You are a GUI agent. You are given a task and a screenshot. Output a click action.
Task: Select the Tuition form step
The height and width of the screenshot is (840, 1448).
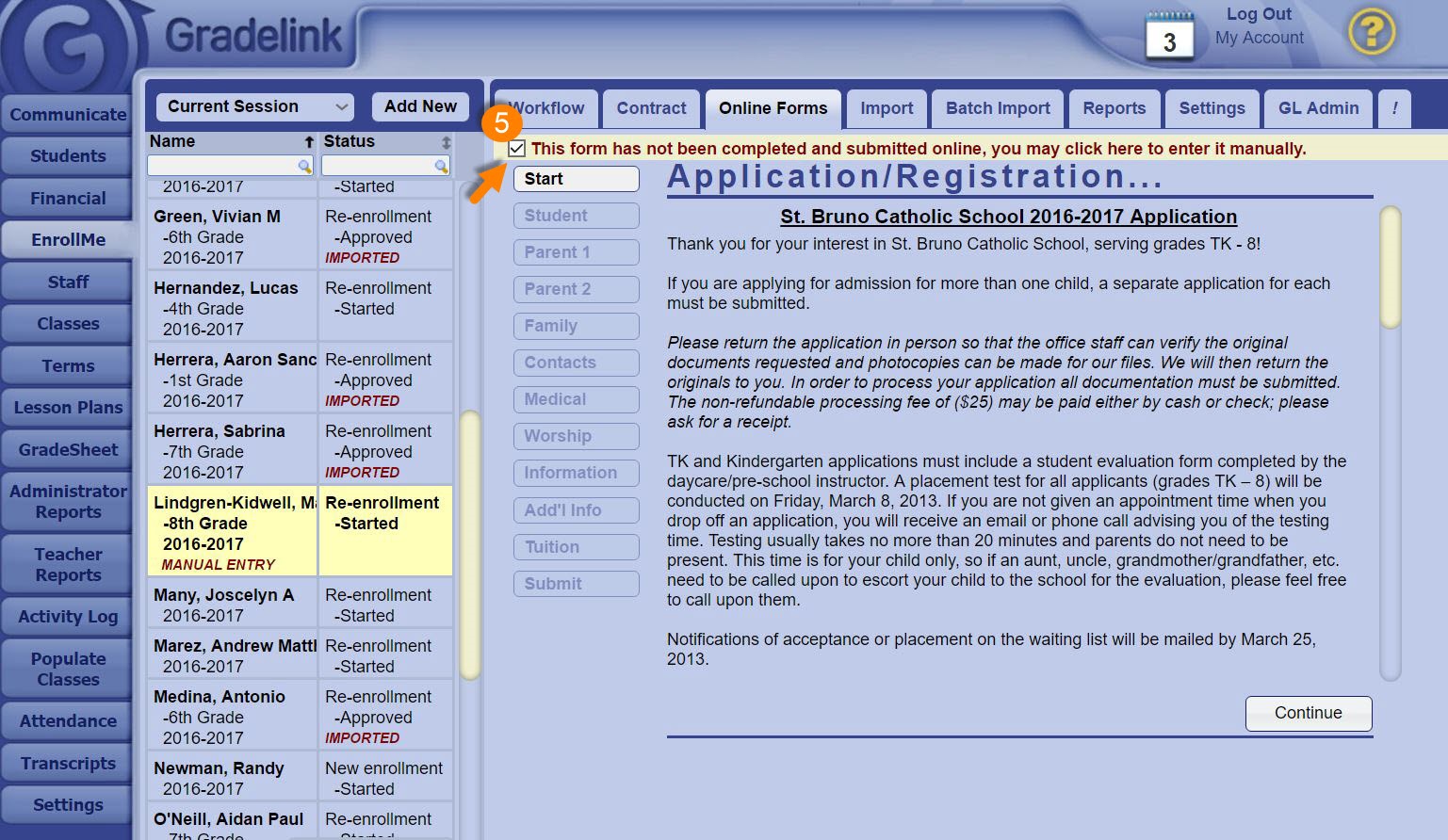click(x=576, y=547)
